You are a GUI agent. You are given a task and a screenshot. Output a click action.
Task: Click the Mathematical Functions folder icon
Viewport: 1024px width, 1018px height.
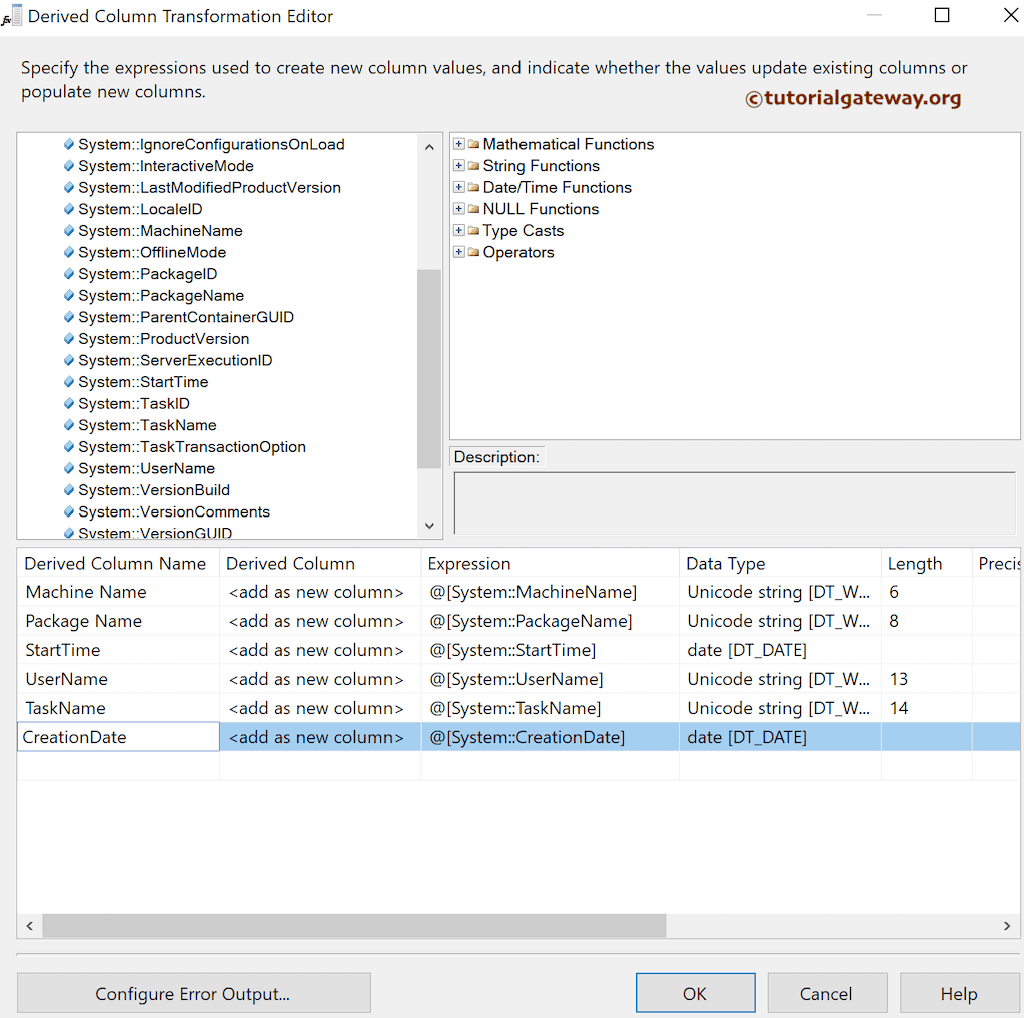[x=472, y=144]
